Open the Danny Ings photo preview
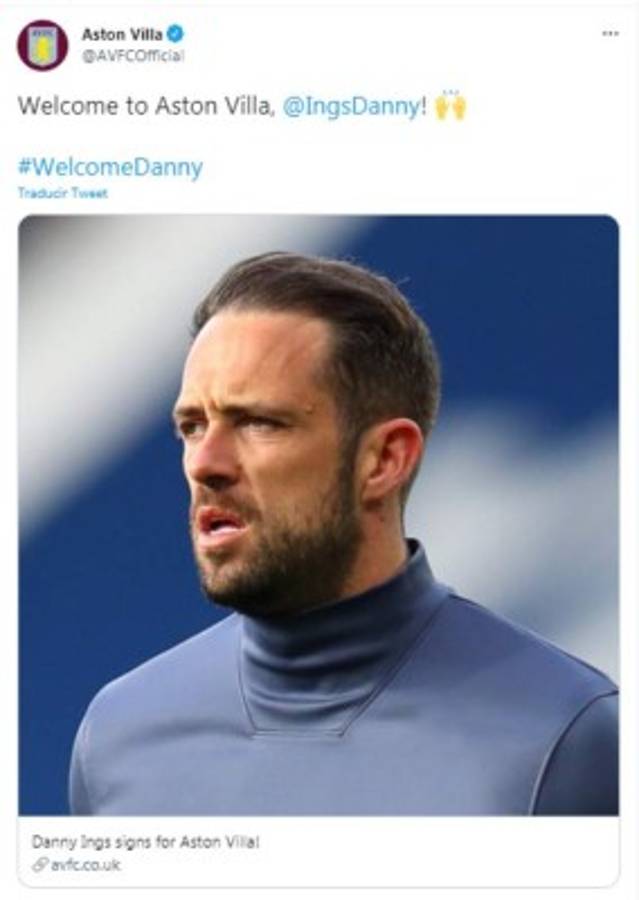Viewport: 639px width, 900px height. (319, 515)
